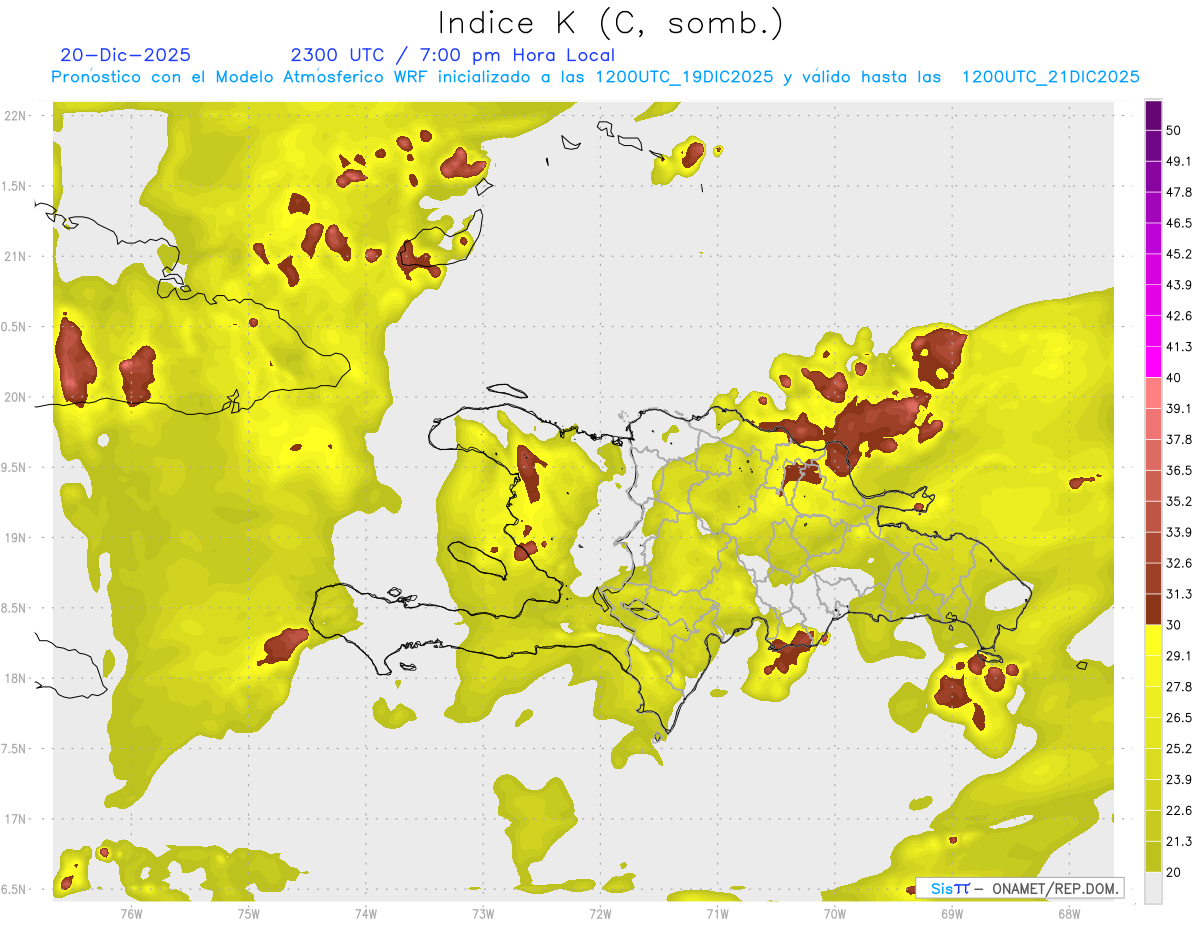Click the legend value "33.9"
1200x927 pixels.
1179,533
